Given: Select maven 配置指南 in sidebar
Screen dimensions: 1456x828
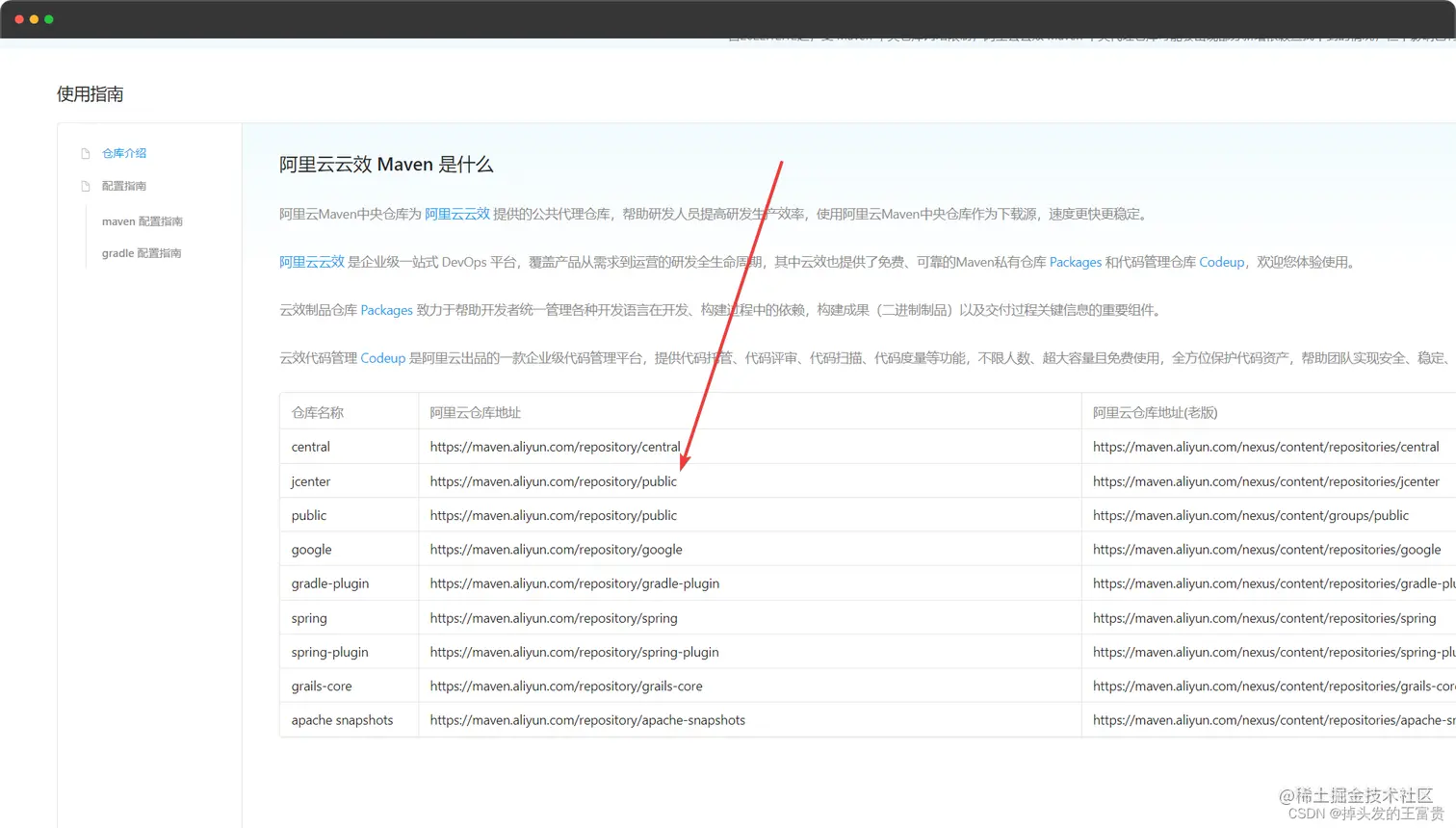Looking at the screenshot, I should click(143, 221).
